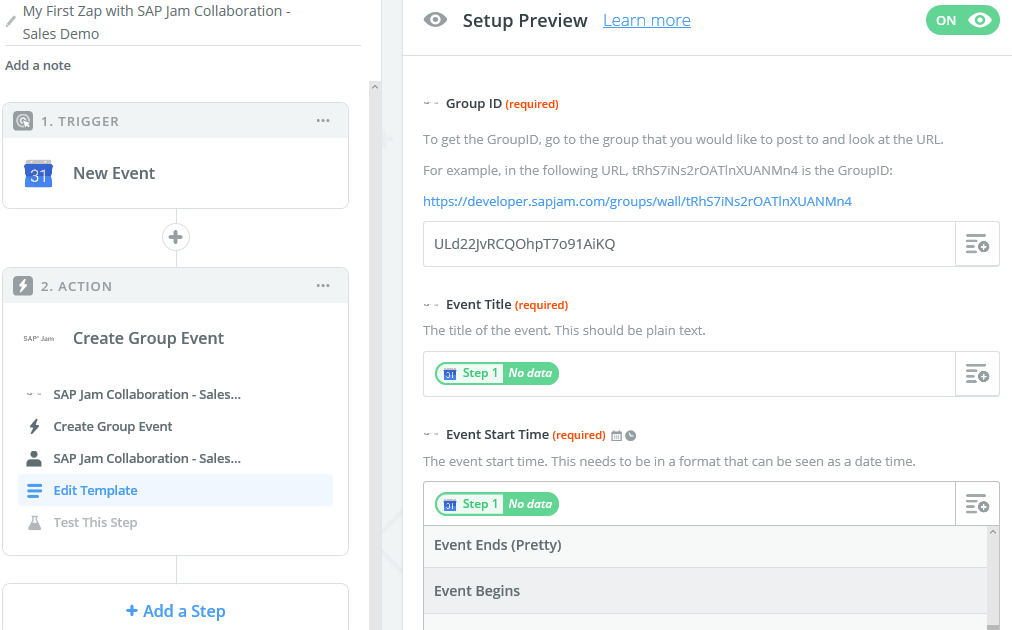
Task: Click the Create Group Event action title
Action: pos(148,338)
